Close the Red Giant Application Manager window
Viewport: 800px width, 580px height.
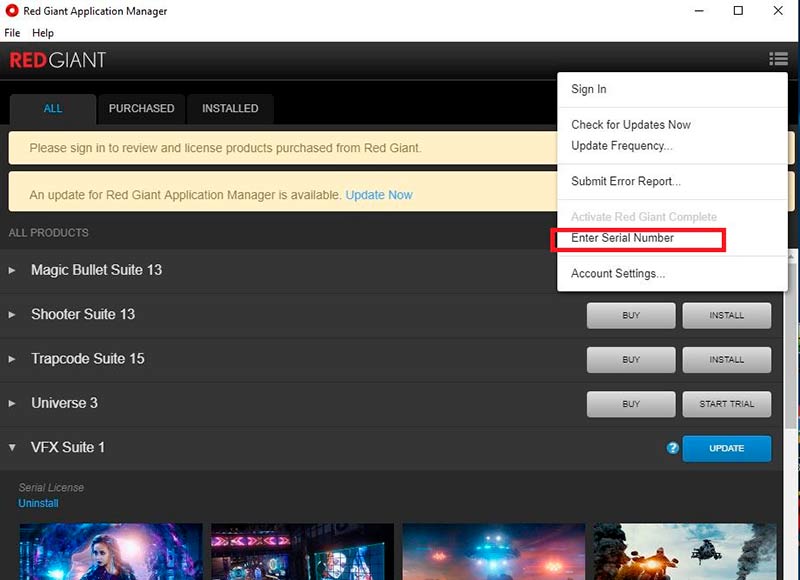coord(778,11)
